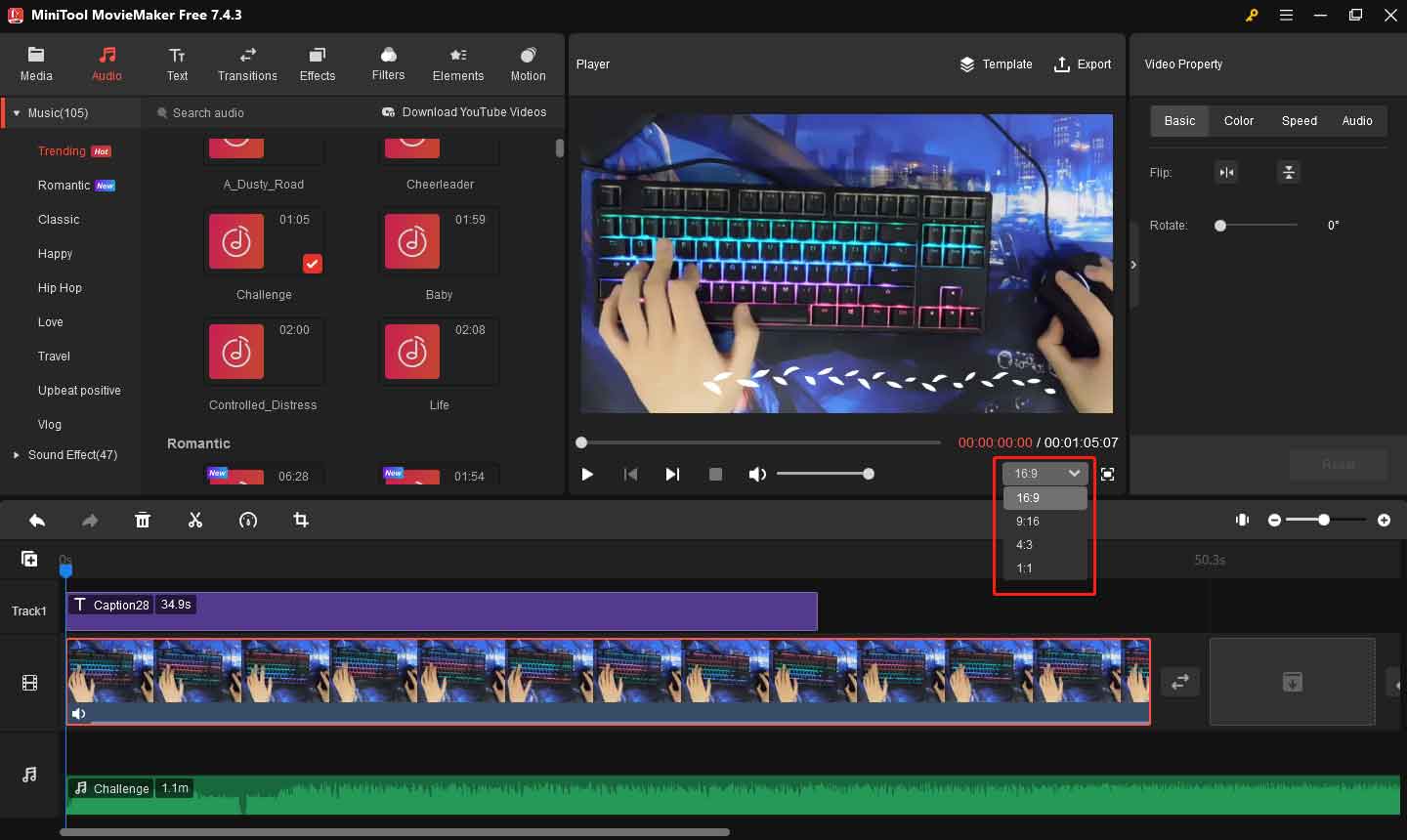Collapse the Music(105) category
Viewport: 1407px width, 840px height.
tap(17, 113)
